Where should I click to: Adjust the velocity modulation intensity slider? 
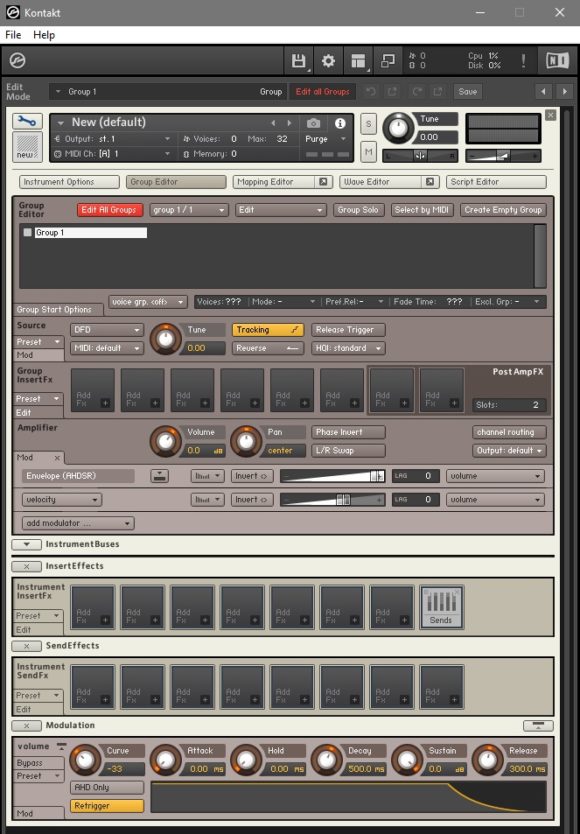[x=333, y=500]
